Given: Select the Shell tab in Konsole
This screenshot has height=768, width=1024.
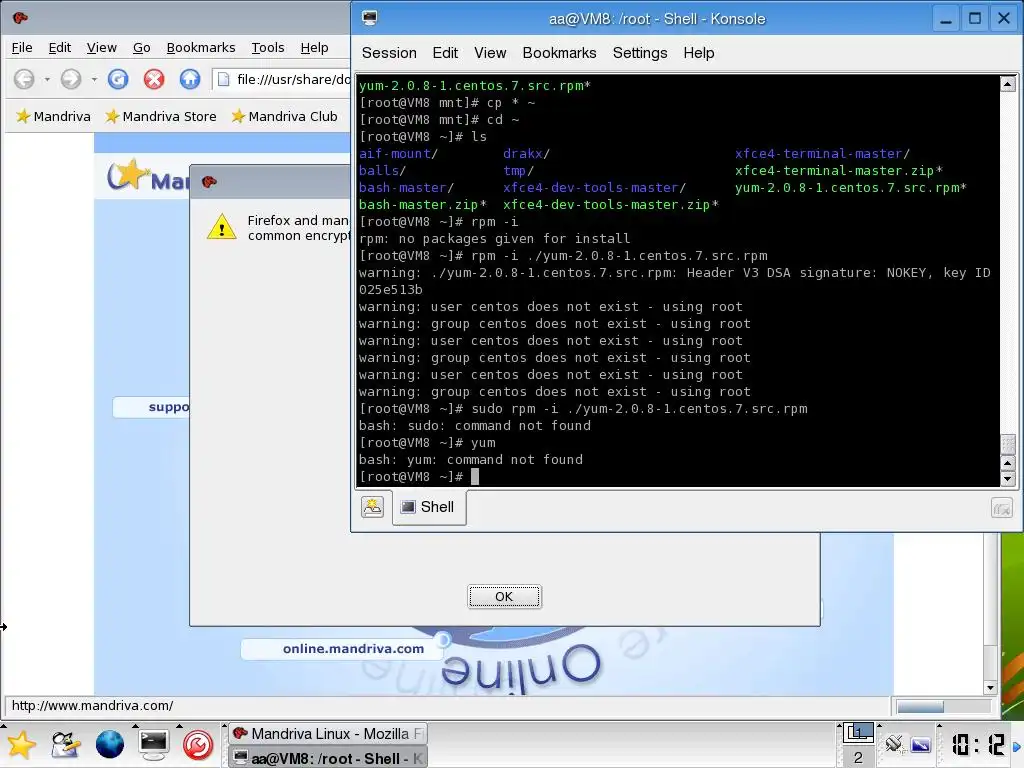Looking at the screenshot, I should coord(429,507).
